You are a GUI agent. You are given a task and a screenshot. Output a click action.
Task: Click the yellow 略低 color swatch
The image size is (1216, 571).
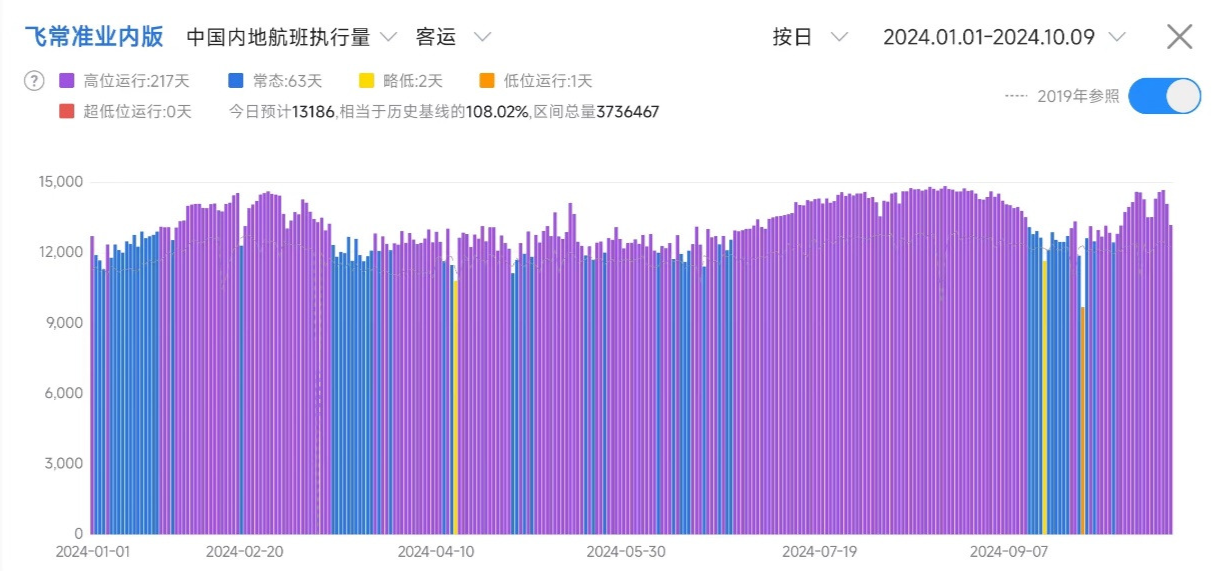tap(366, 81)
